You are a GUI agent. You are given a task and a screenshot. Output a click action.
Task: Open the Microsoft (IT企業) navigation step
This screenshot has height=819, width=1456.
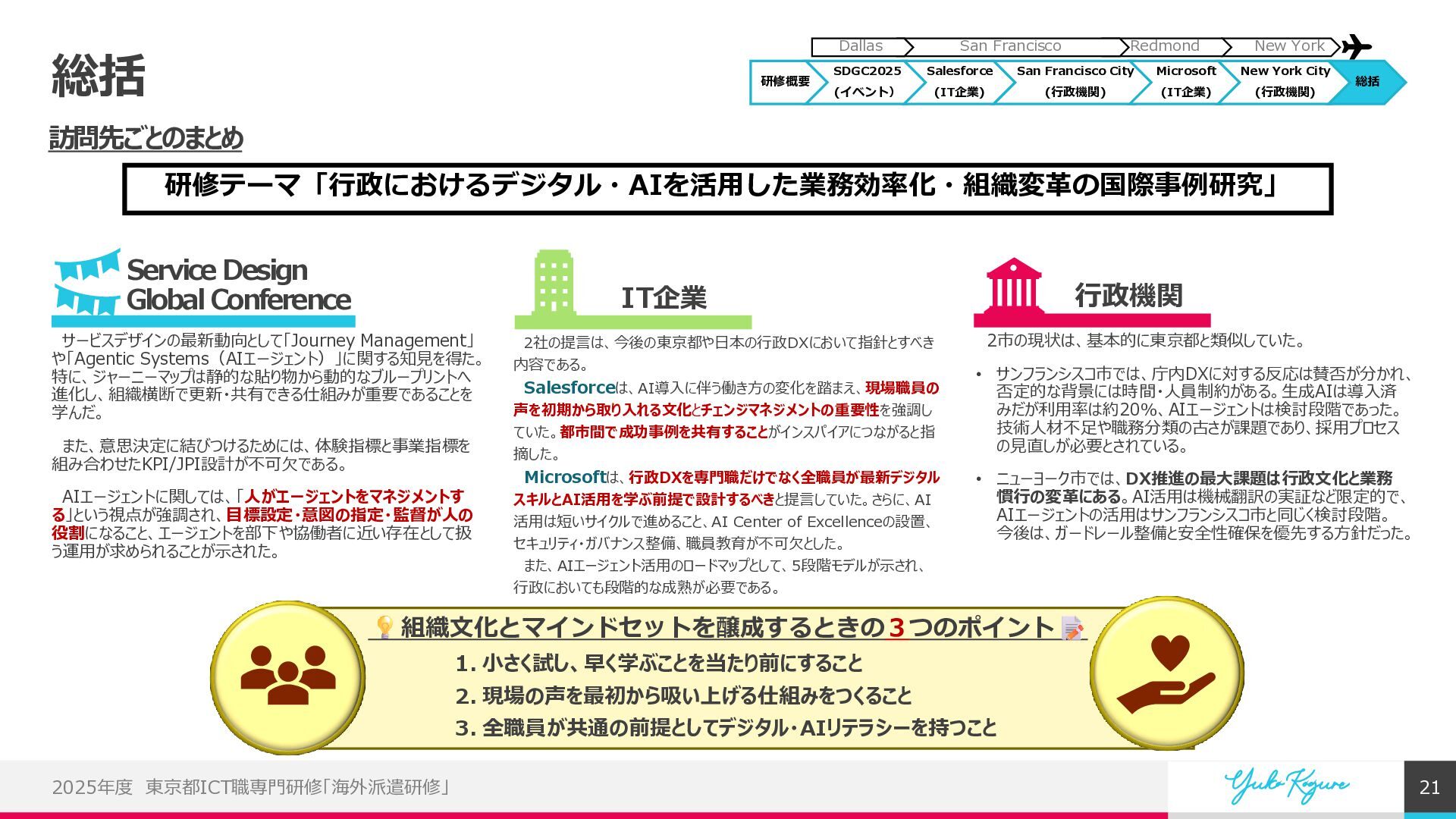click(1185, 81)
